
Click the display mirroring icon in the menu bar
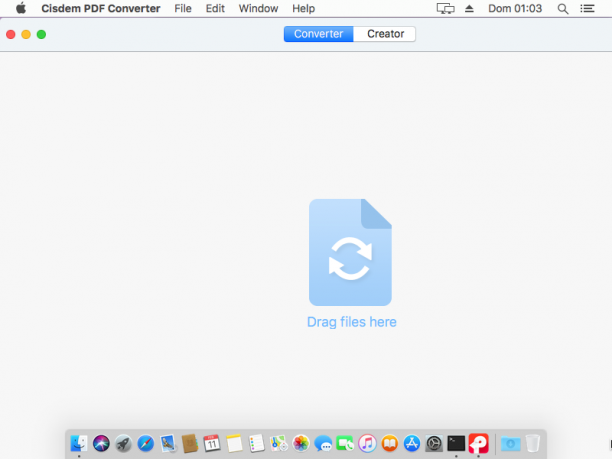pyautogui.click(x=445, y=9)
